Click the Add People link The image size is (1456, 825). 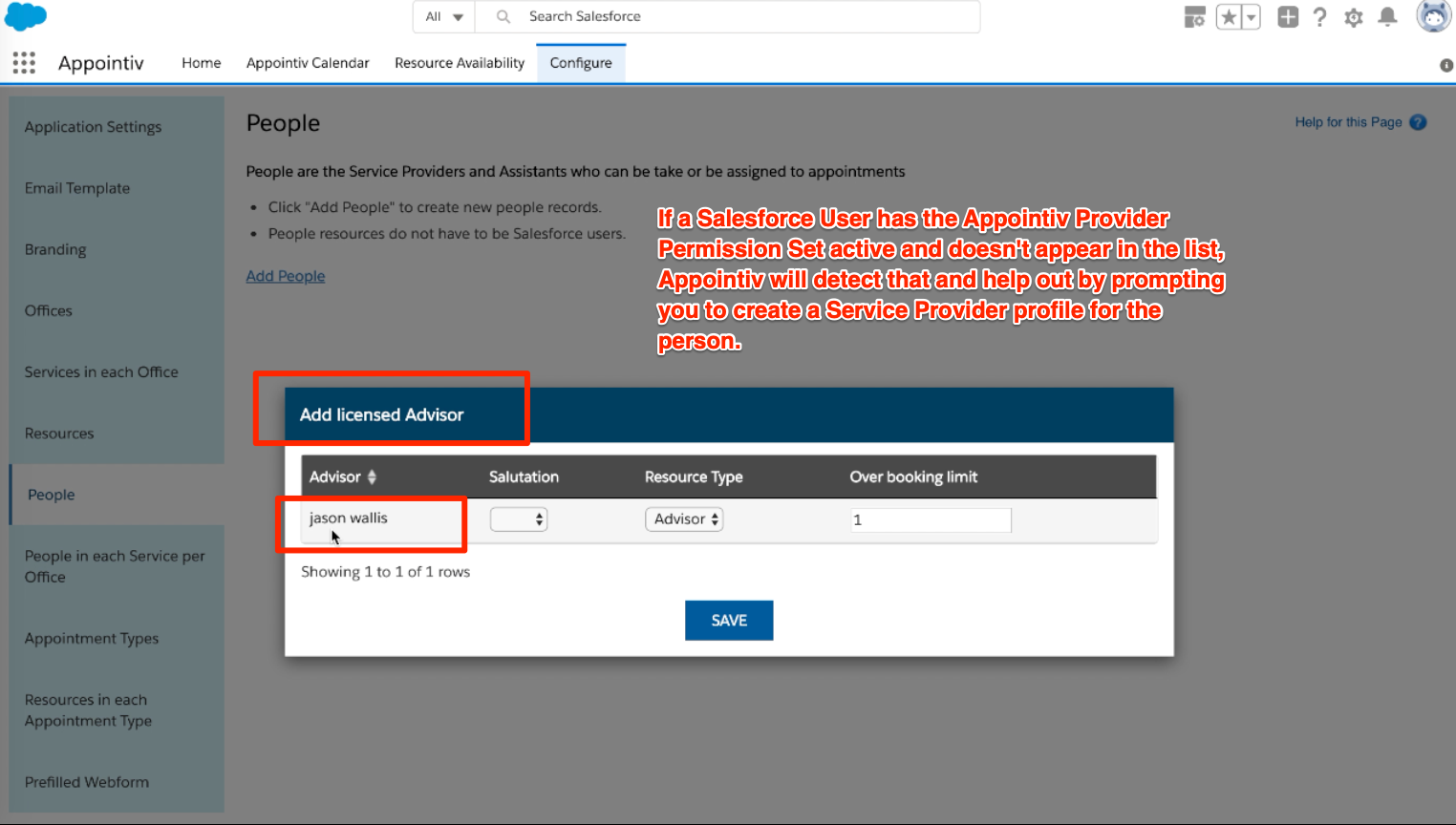click(x=286, y=276)
